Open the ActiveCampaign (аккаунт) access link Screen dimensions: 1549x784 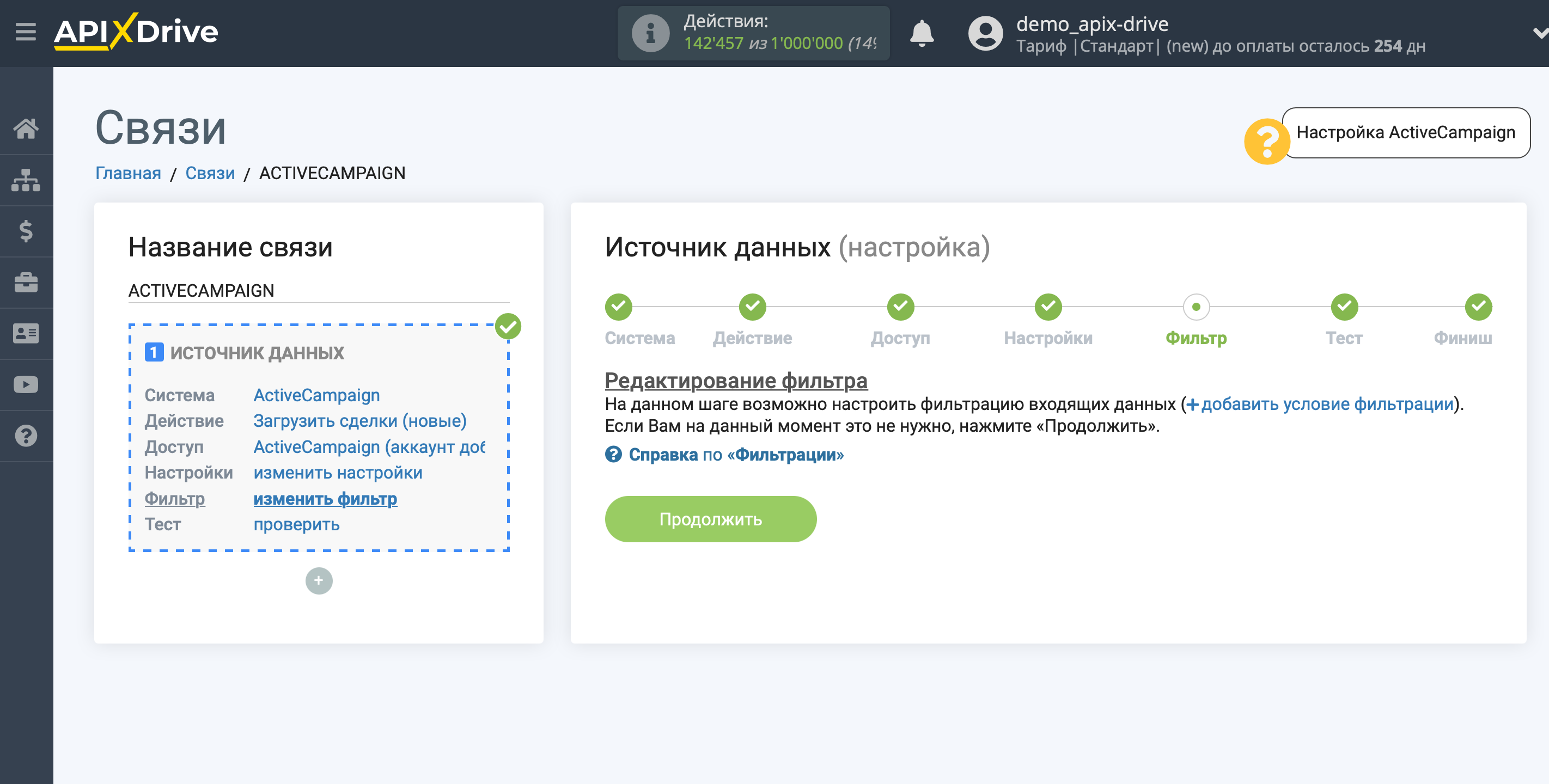tap(369, 446)
